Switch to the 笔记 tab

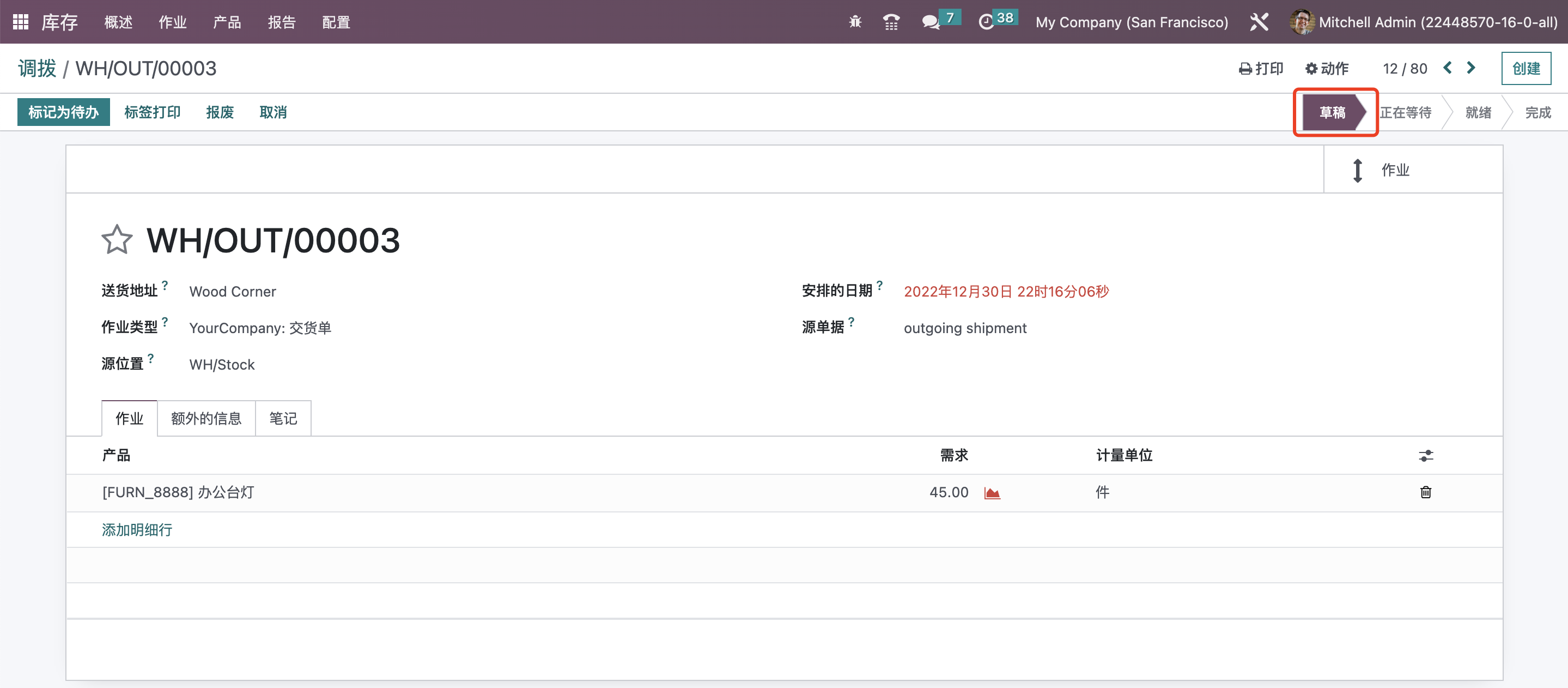(283, 418)
